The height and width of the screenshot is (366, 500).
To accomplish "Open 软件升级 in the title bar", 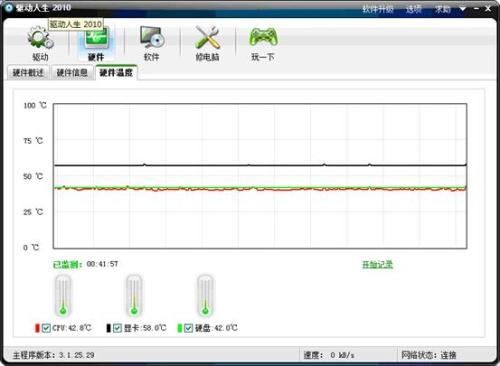I will coord(378,9).
